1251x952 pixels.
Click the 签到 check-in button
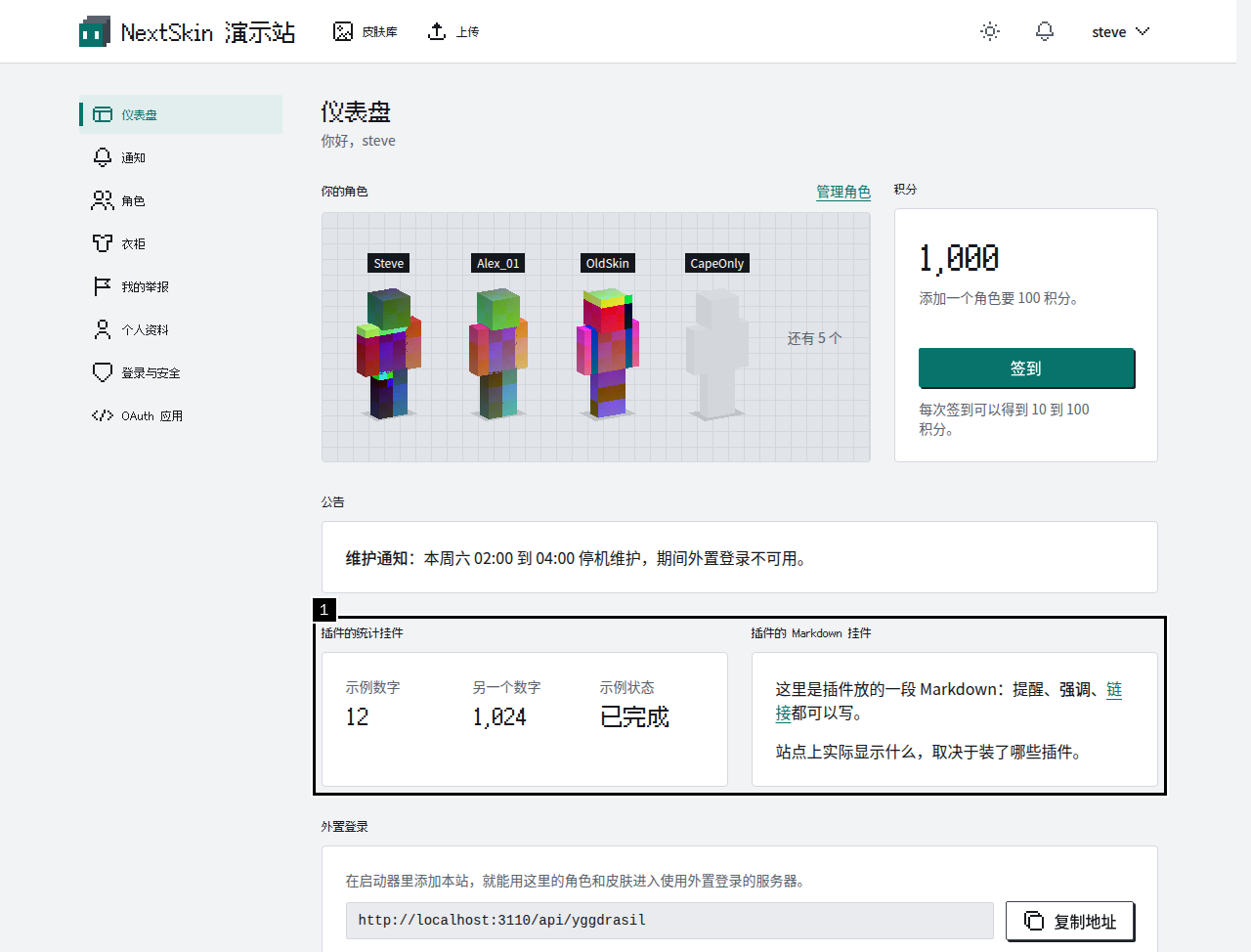click(1026, 368)
